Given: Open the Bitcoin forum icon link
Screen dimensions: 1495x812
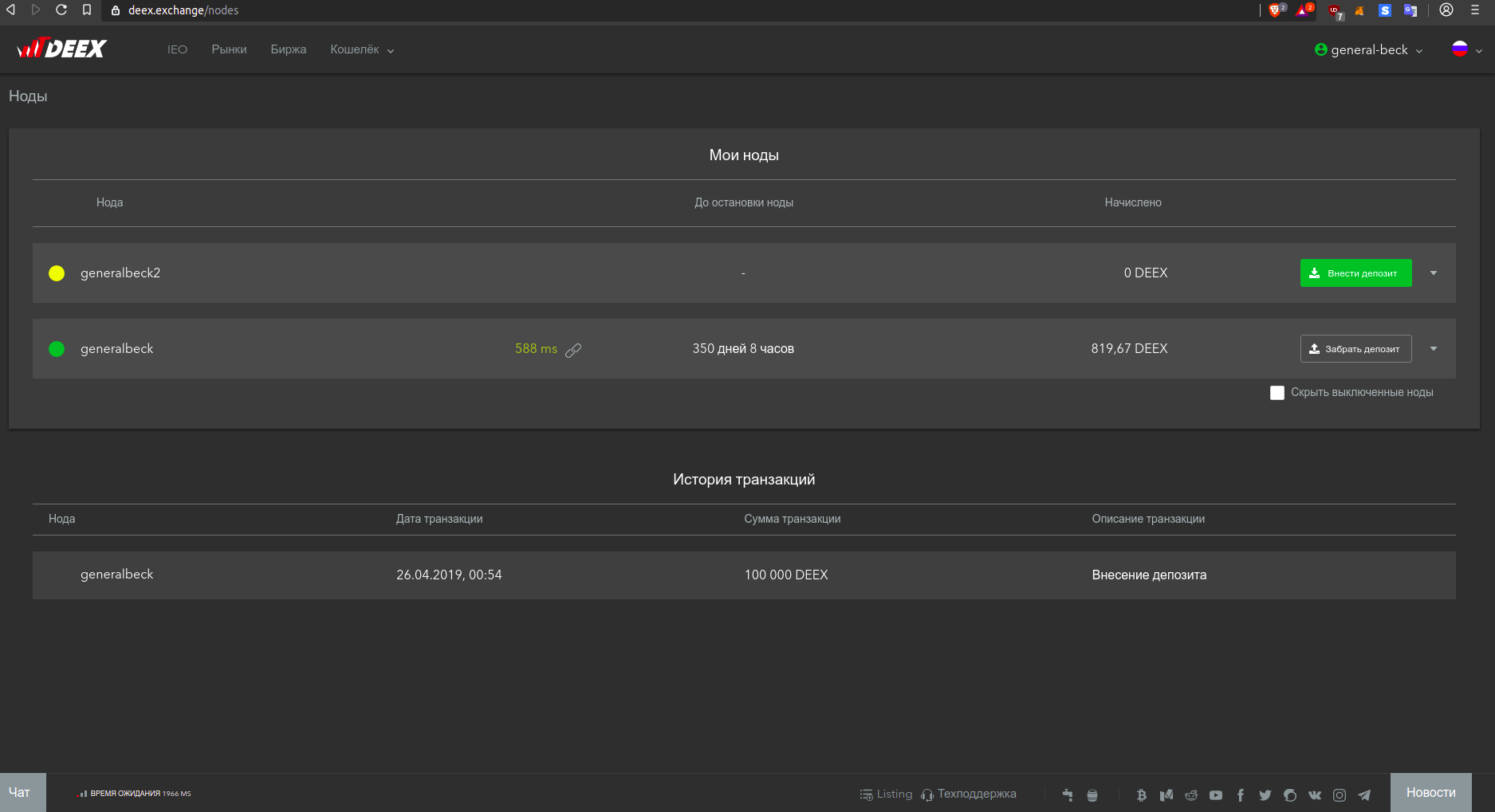Looking at the screenshot, I should (x=1141, y=794).
